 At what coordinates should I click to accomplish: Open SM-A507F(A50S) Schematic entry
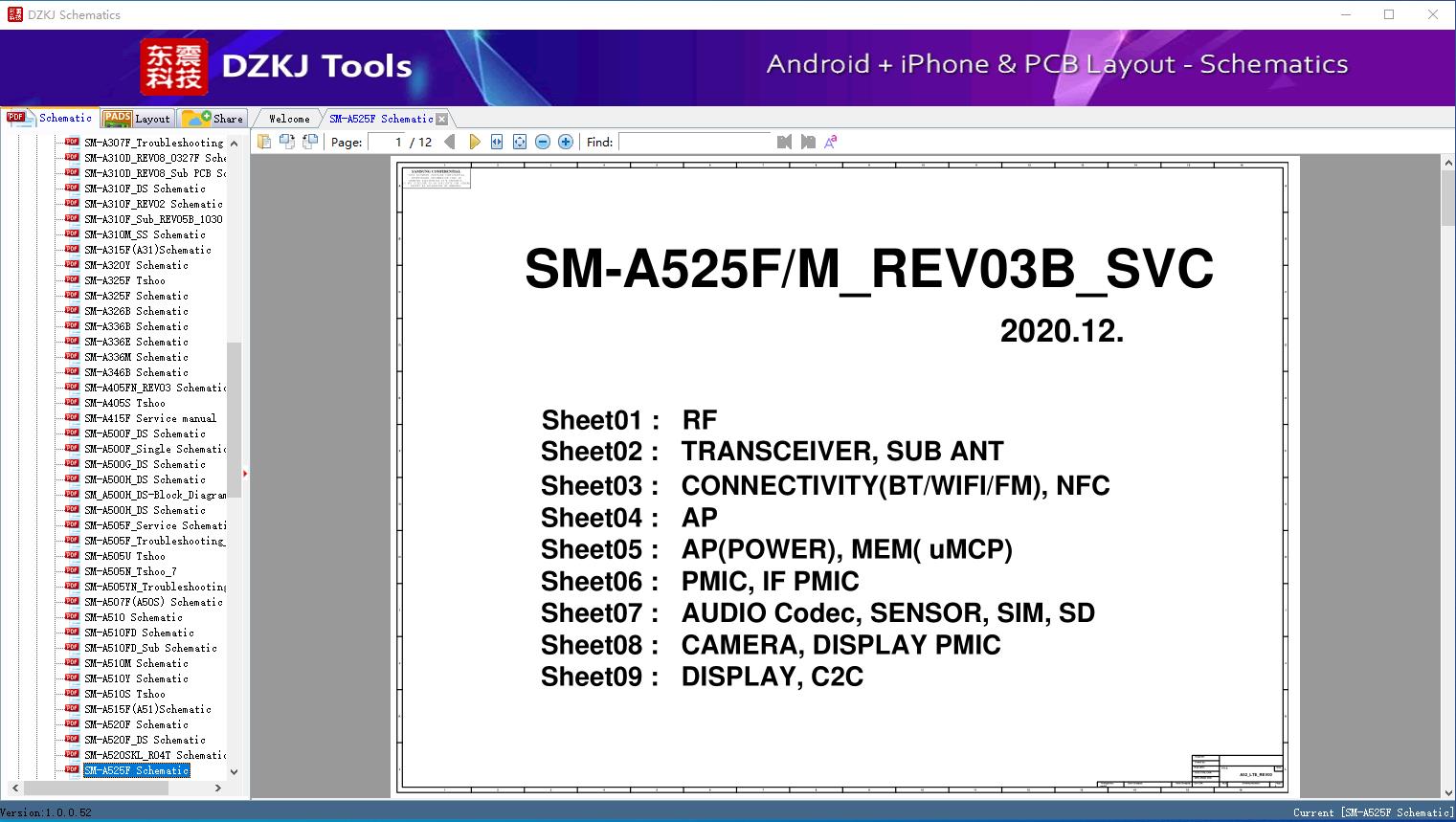coord(153,602)
